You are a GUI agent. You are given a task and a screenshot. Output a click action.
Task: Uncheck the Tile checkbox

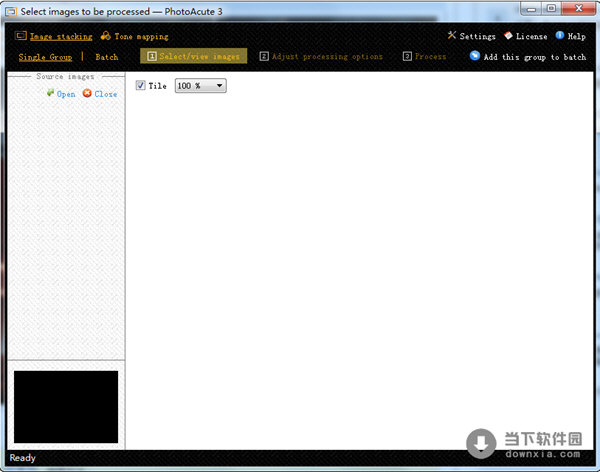[140, 85]
